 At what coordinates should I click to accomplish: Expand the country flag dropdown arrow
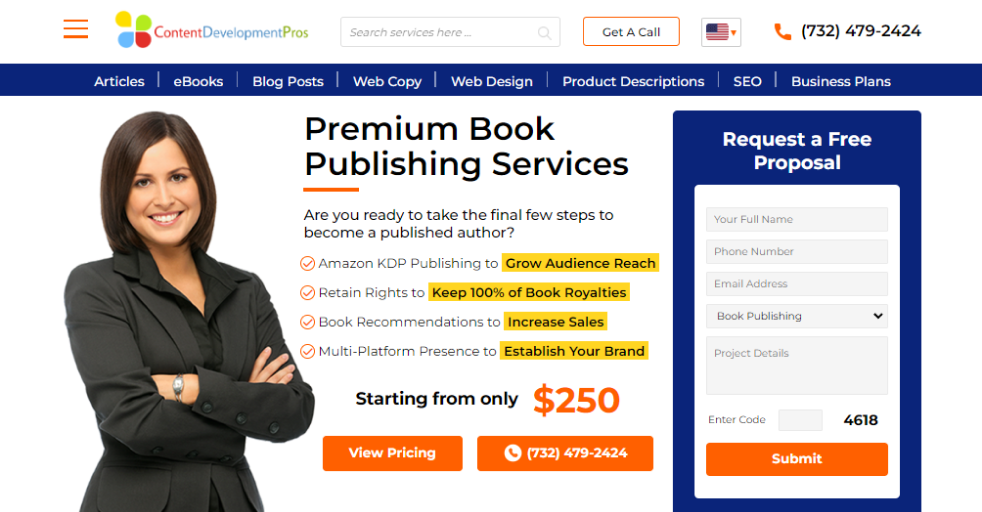[733, 33]
